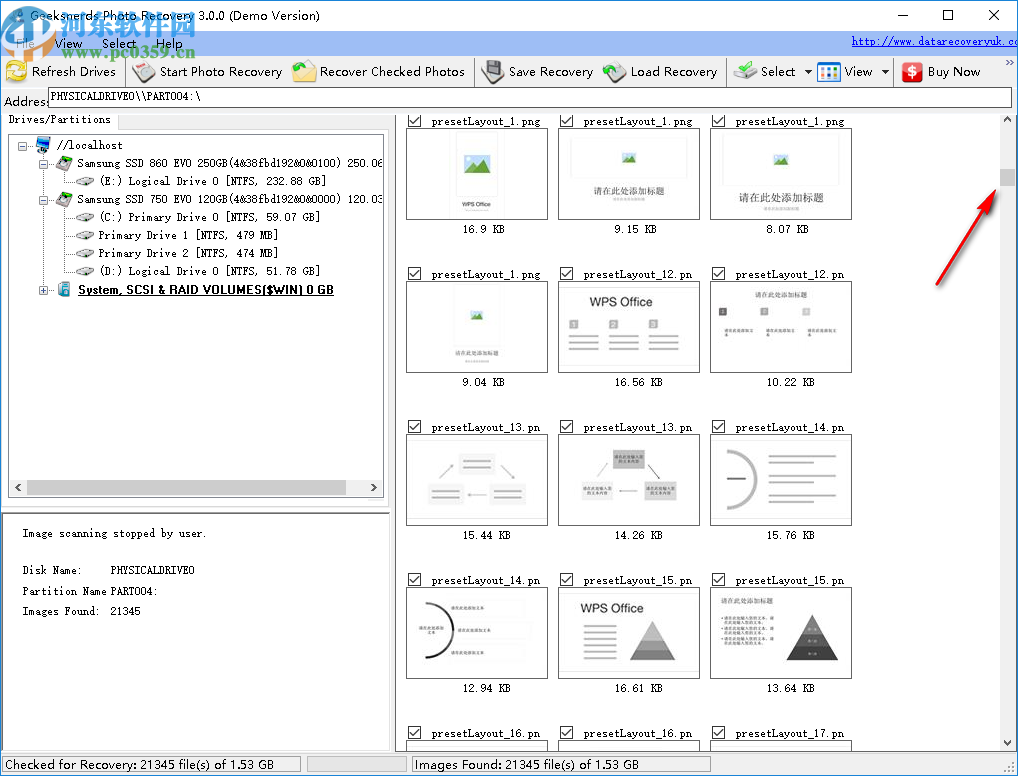Click the View grid icon in toolbar
Viewport: 1018px width, 776px height.
point(828,72)
